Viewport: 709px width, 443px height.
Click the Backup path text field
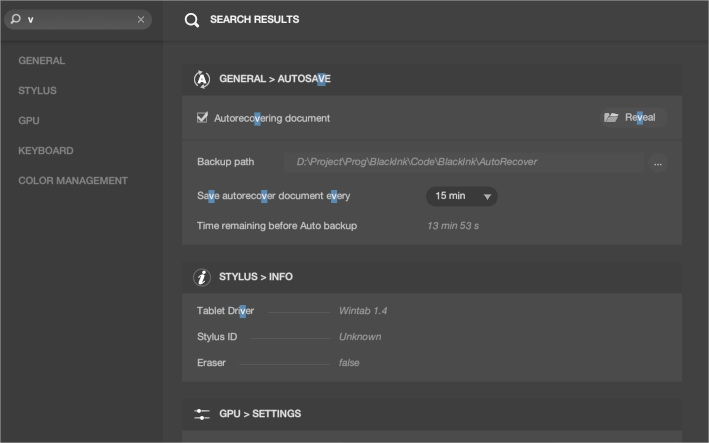pyautogui.click(x=464, y=162)
